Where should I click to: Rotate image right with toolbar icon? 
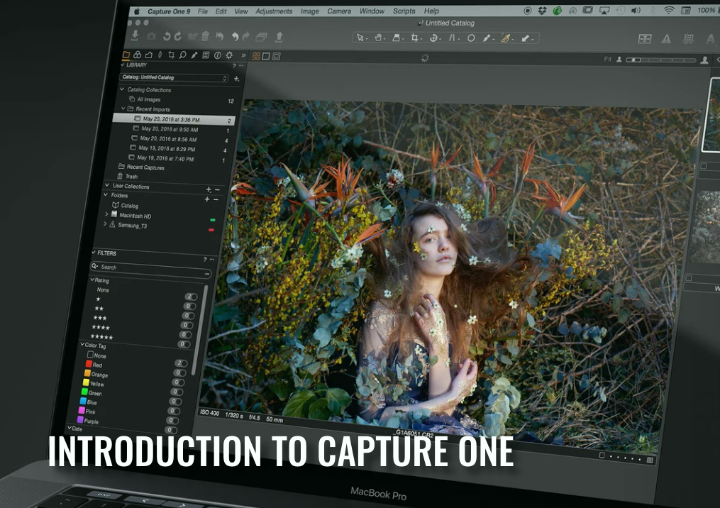click(178, 36)
